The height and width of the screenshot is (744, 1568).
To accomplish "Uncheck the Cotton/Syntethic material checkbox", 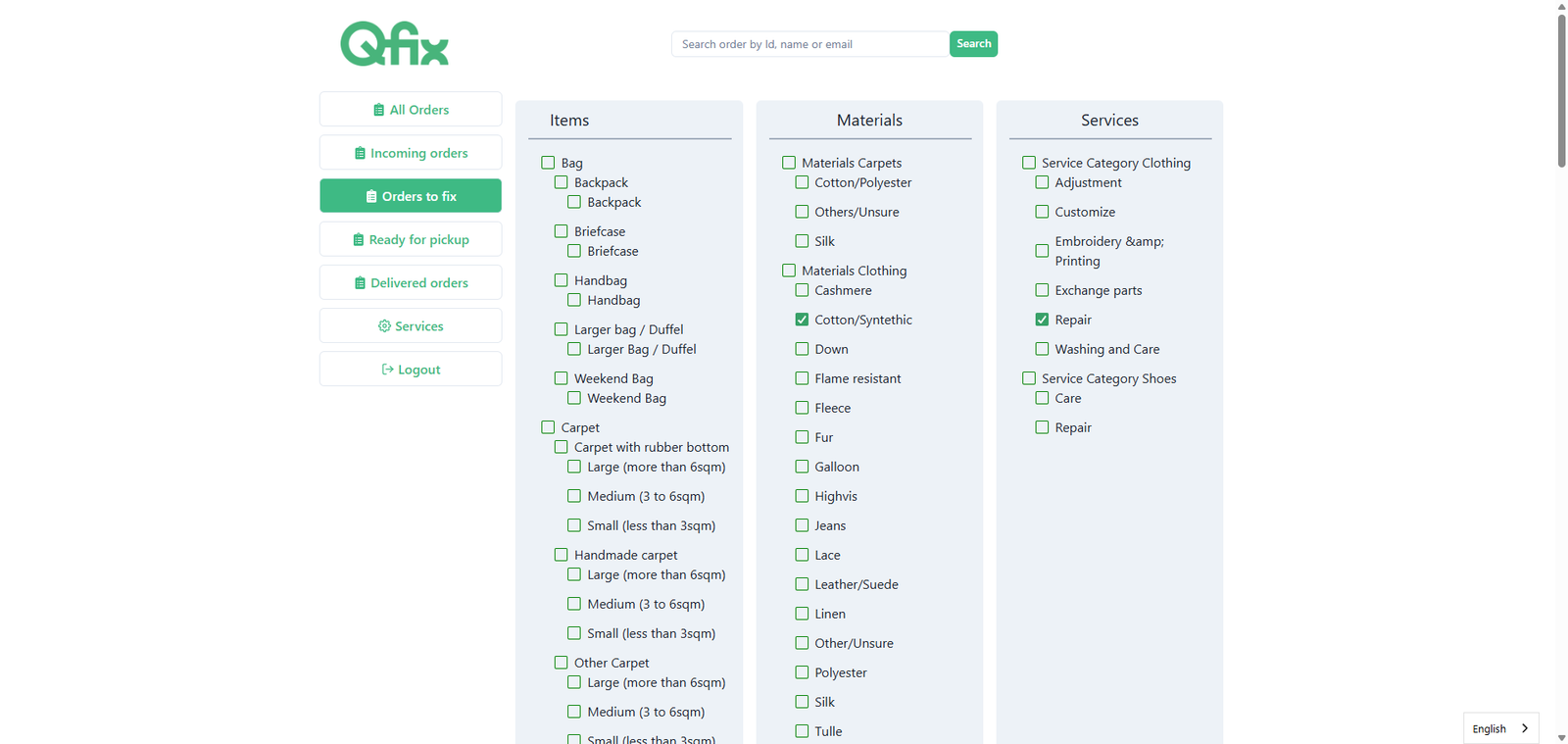I will pos(802,320).
